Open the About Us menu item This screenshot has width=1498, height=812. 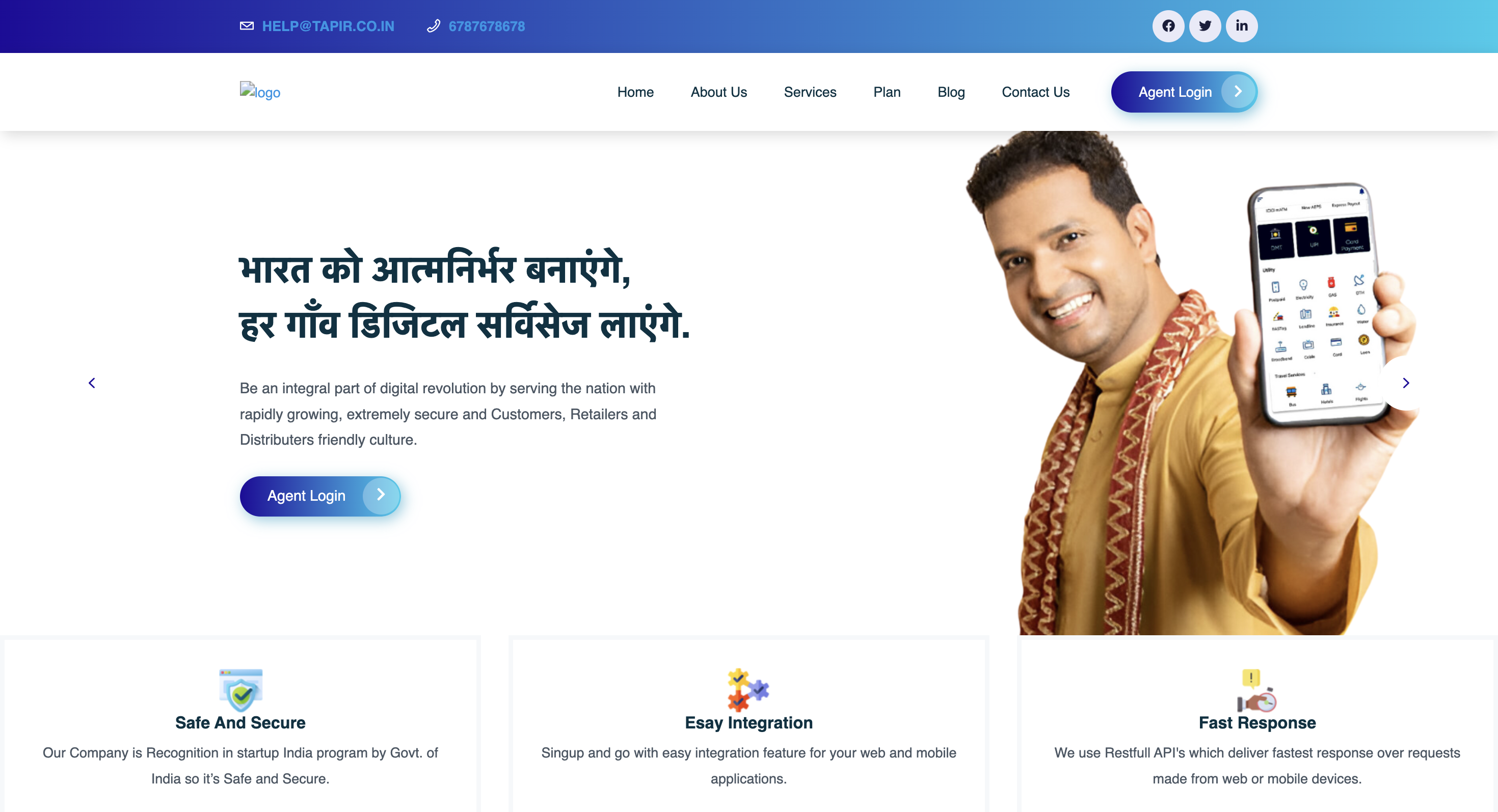[x=719, y=92]
